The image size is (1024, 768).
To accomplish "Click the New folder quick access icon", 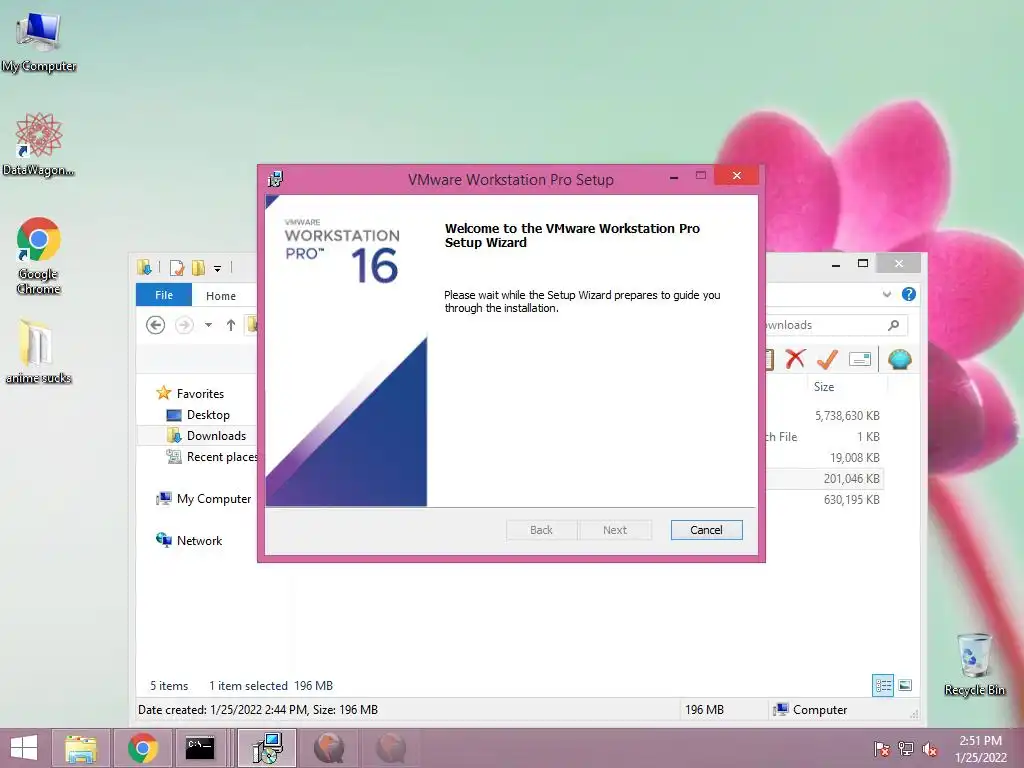I will tap(198, 267).
